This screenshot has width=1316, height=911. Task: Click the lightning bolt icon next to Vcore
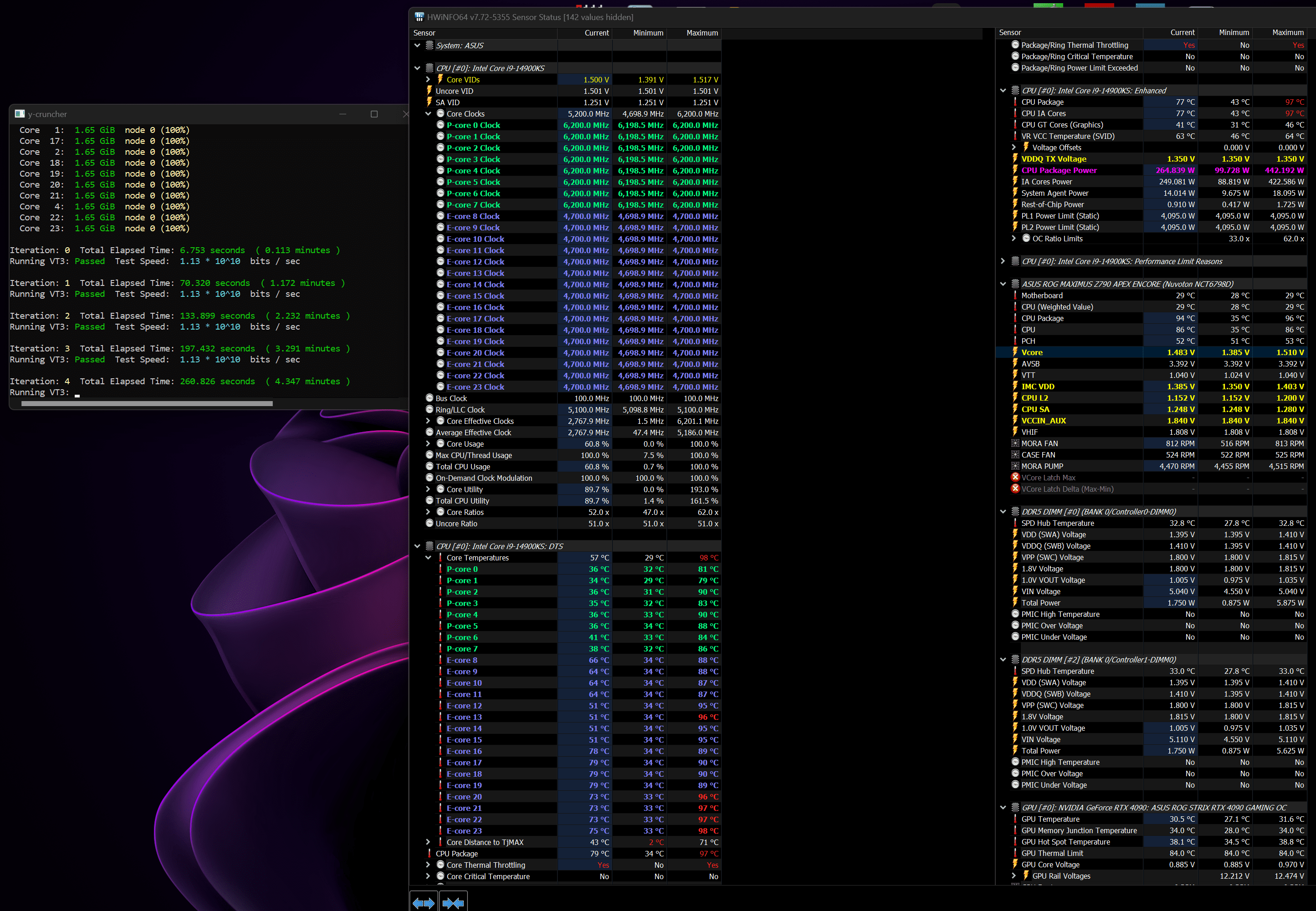pos(1015,352)
